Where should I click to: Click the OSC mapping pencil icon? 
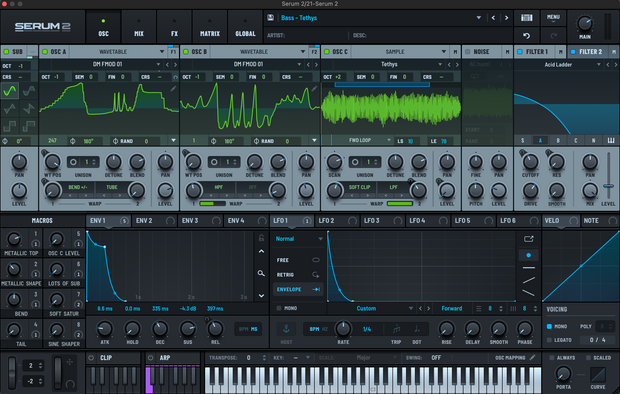pos(533,358)
